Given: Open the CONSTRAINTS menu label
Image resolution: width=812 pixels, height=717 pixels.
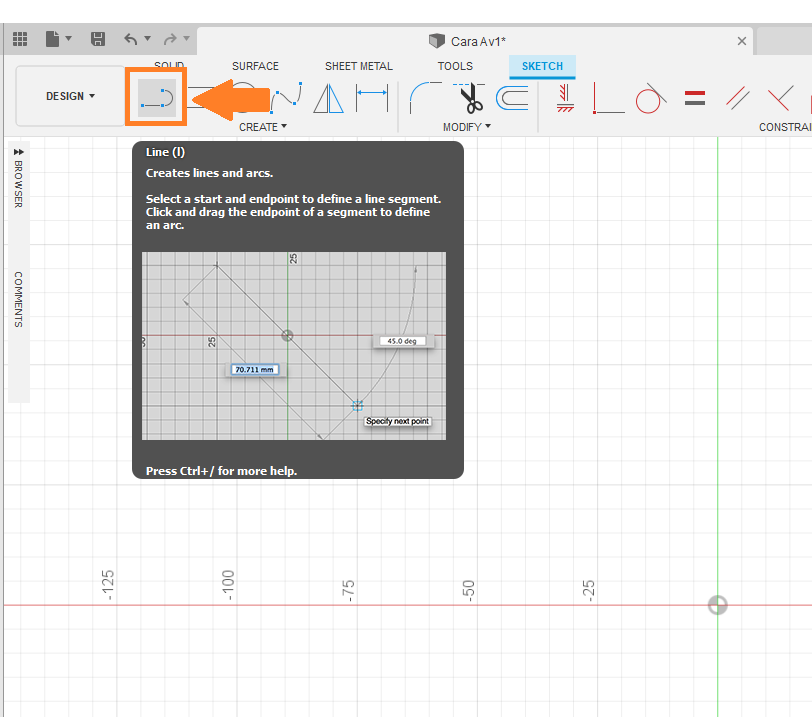Looking at the screenshot, I should tap(785, 127).
